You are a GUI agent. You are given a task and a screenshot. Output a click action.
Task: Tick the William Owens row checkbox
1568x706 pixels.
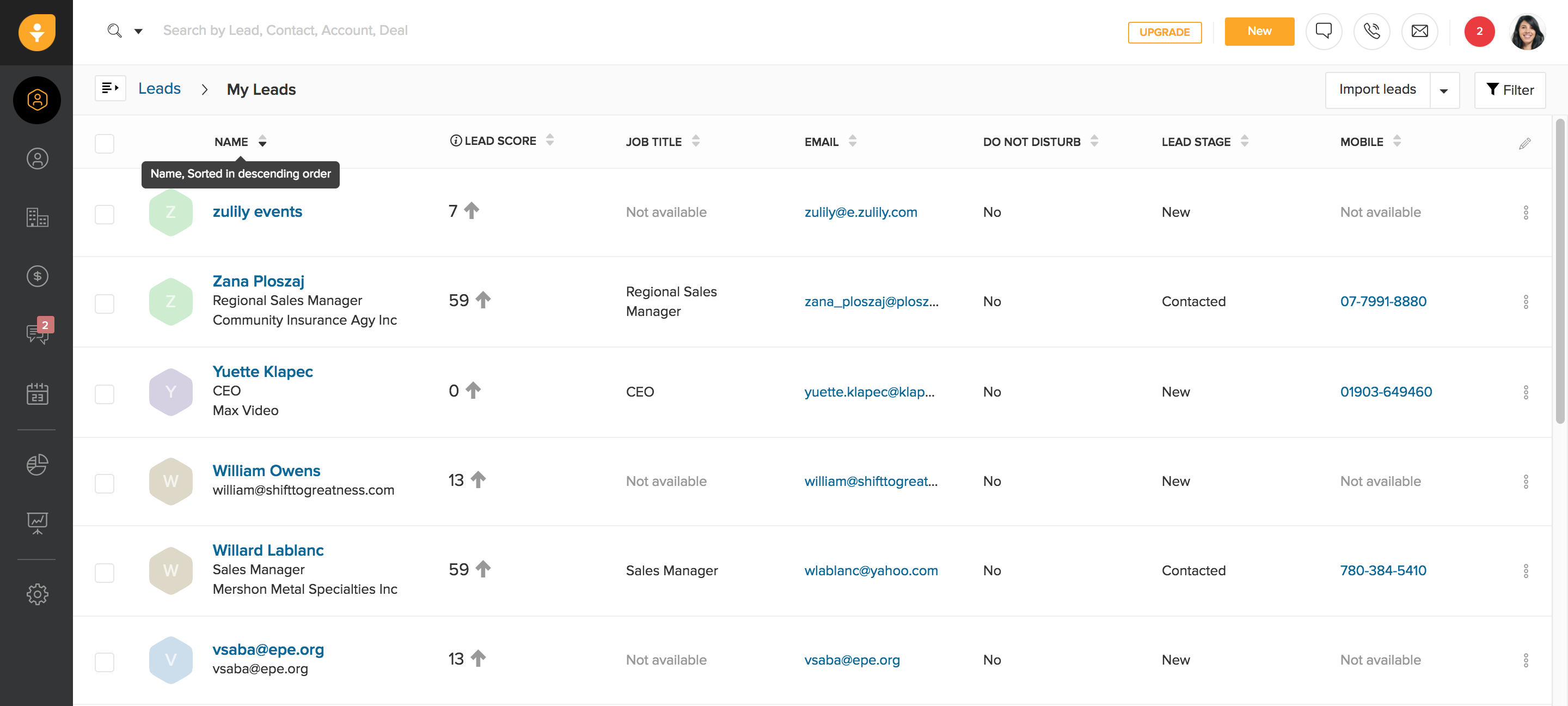click(105, 483)
